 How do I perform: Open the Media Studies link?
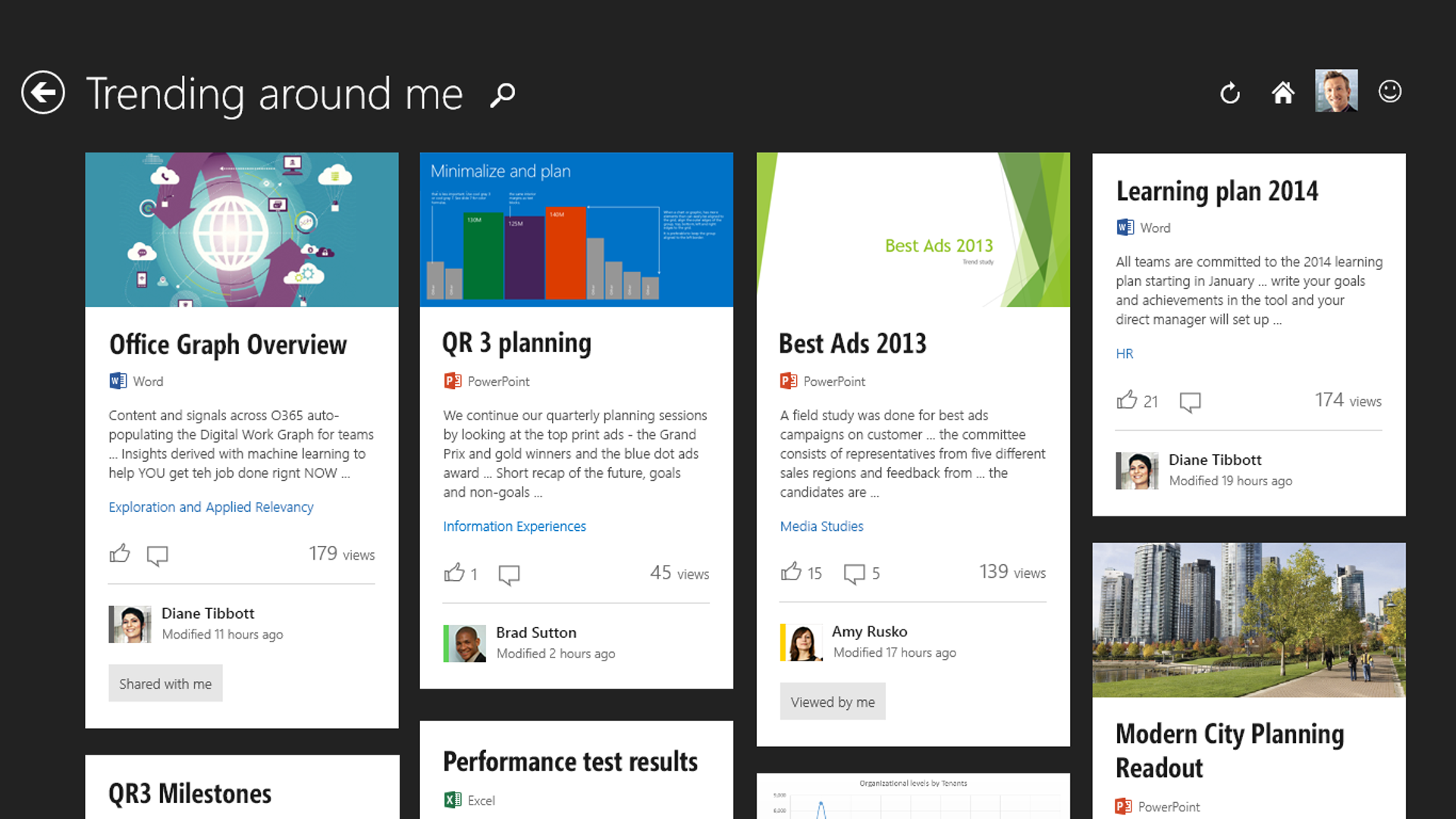(x=821, y=526)
